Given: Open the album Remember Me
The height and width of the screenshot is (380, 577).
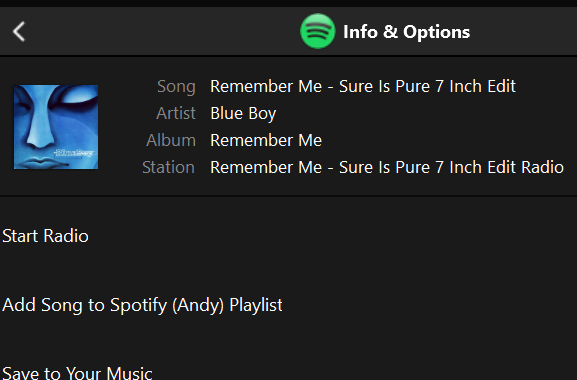Looking at the screenshot, I should click(x=266, y=140).
